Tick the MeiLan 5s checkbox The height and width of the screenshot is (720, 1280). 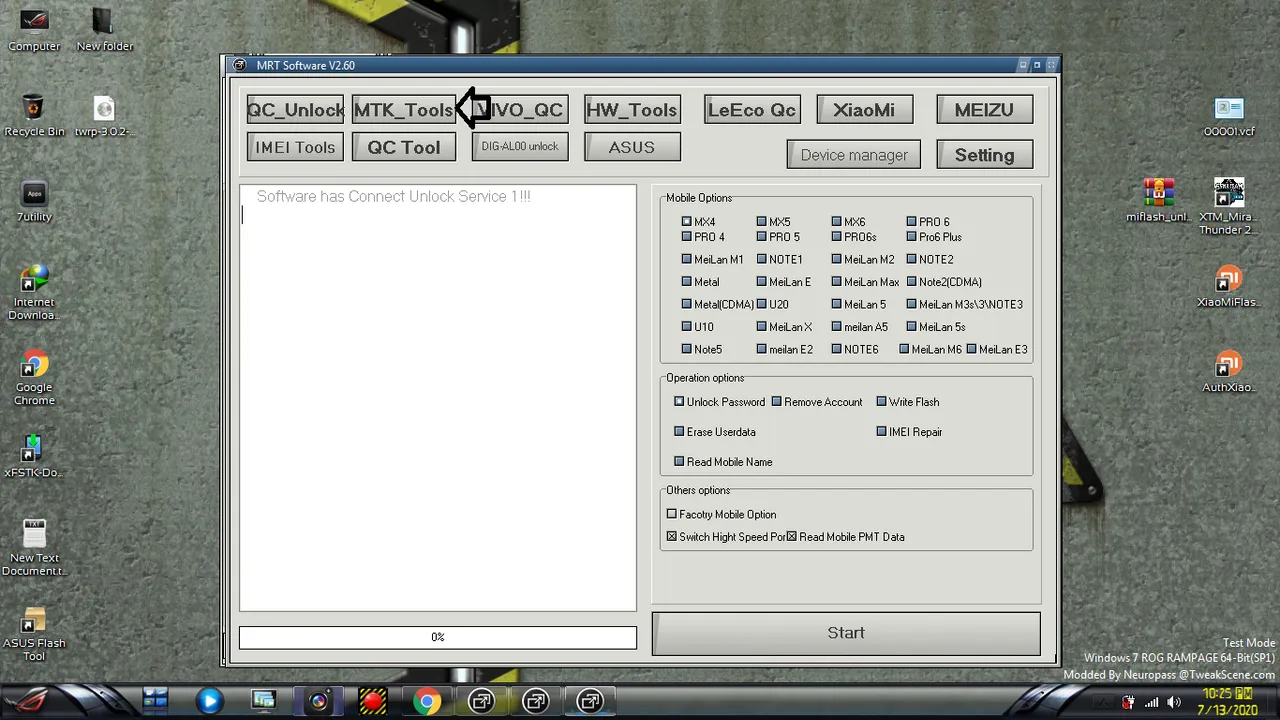(x=912, y=327)
